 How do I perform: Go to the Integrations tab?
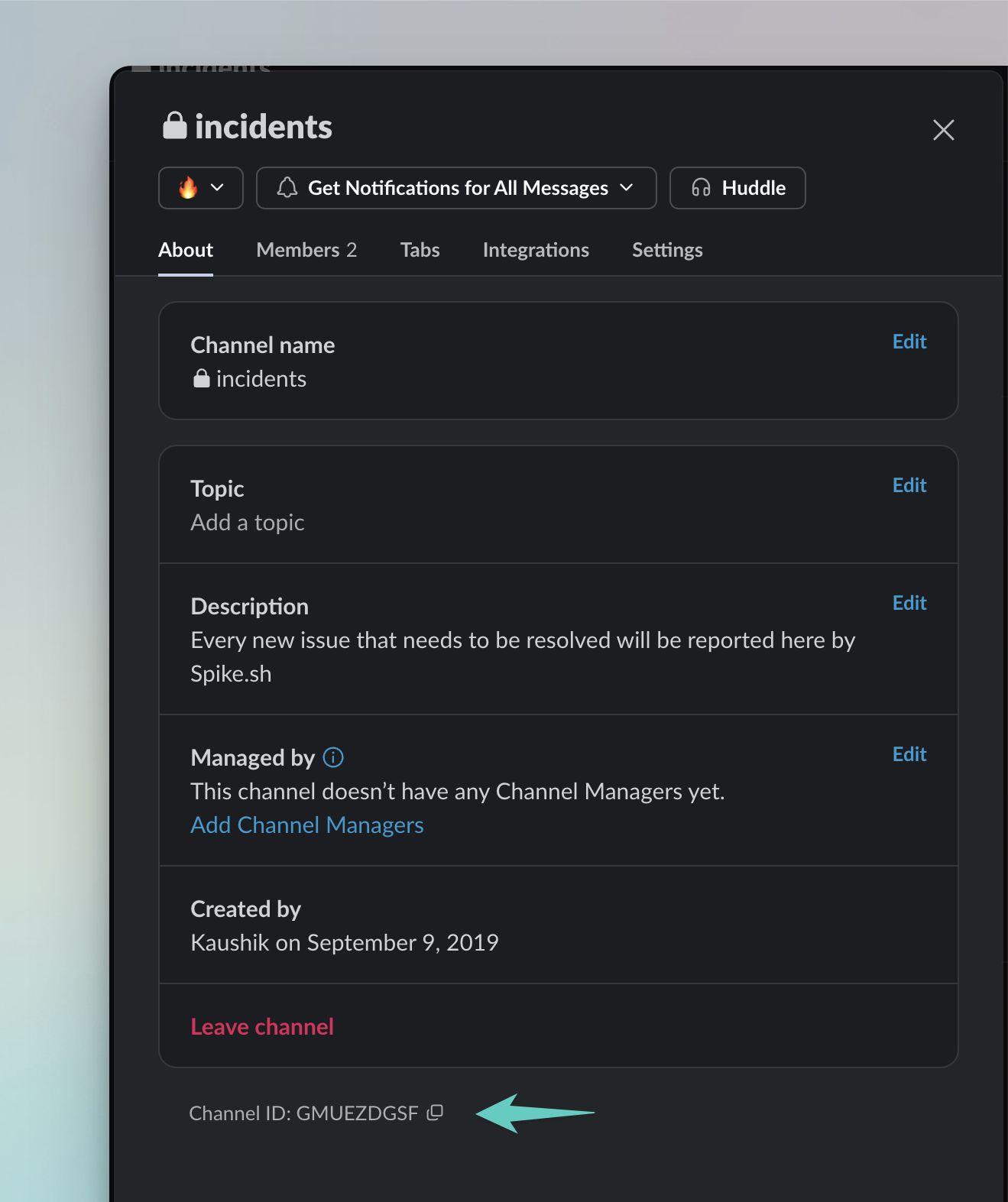pos(536,250)
